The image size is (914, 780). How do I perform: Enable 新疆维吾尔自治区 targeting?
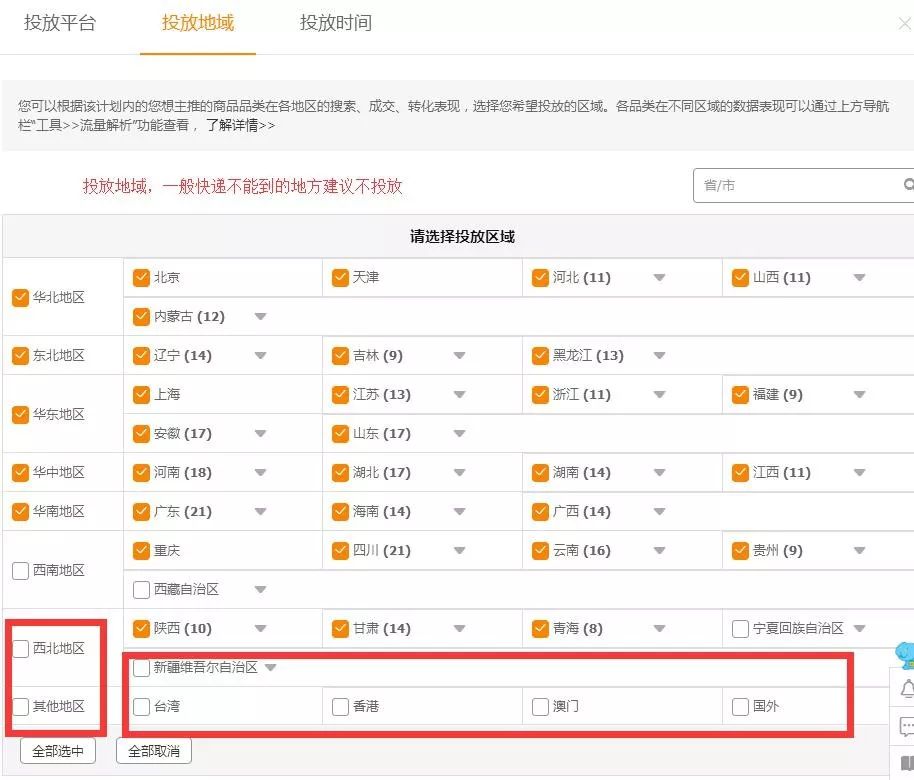(141, 668)
